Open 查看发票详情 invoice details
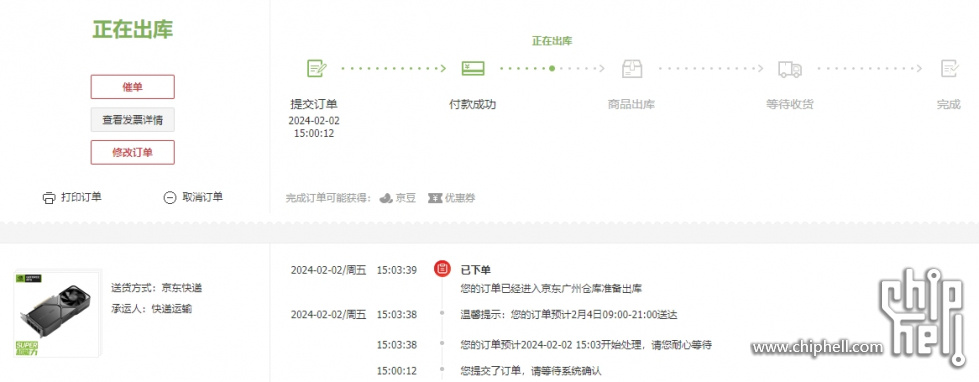This screenshot has height=382, width=979. tap(132, 120)
